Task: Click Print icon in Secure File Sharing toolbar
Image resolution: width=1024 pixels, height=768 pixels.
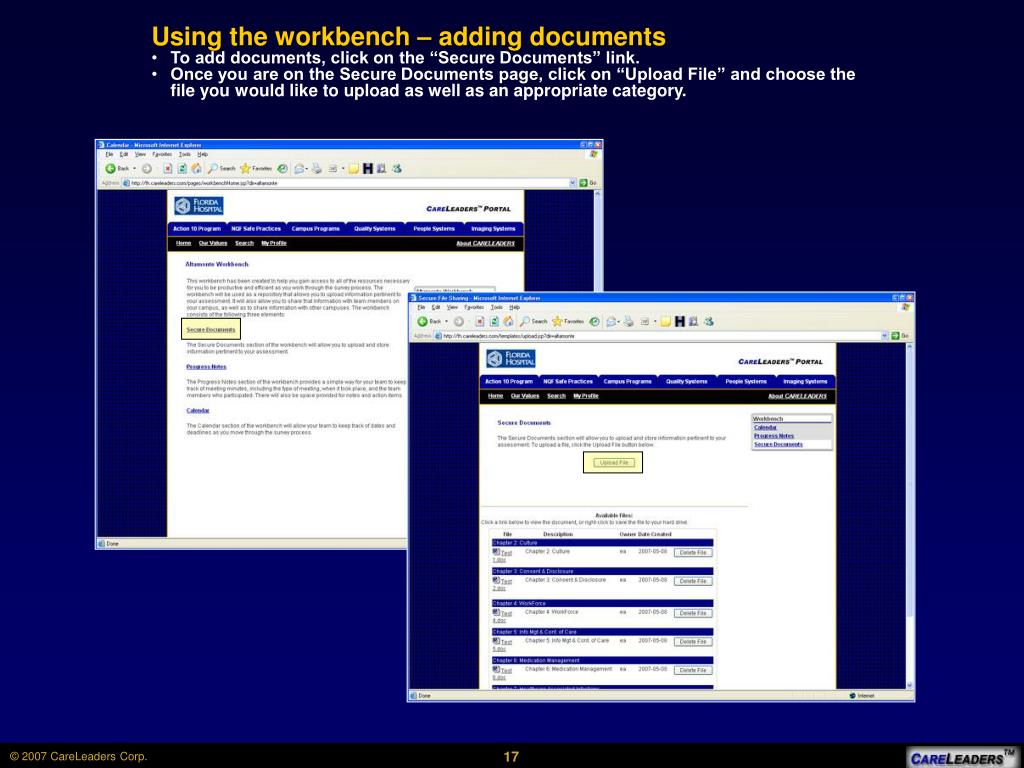Action: point(628,321)
